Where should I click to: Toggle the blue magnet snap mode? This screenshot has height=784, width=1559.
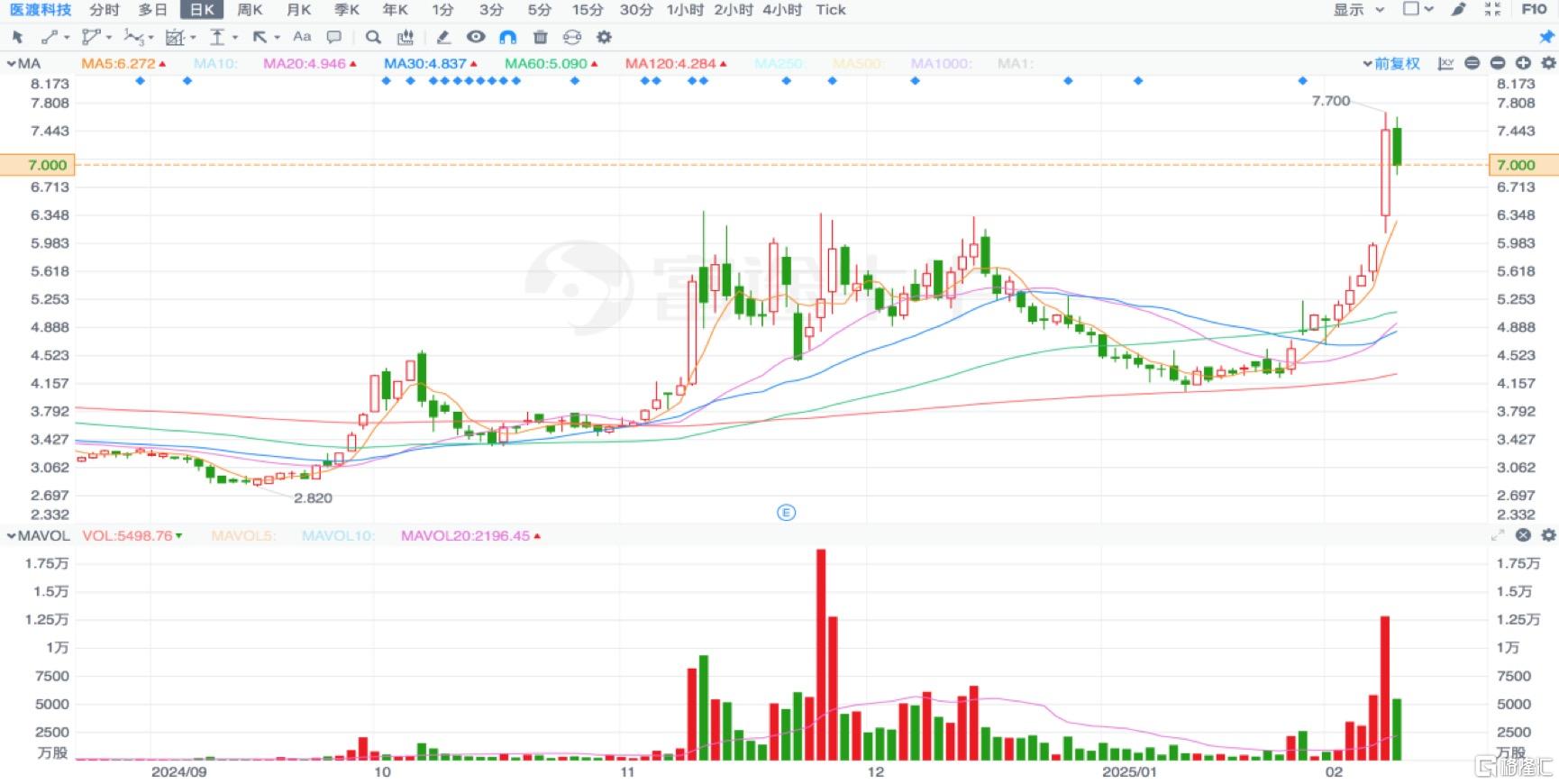(x=508, y=37)
